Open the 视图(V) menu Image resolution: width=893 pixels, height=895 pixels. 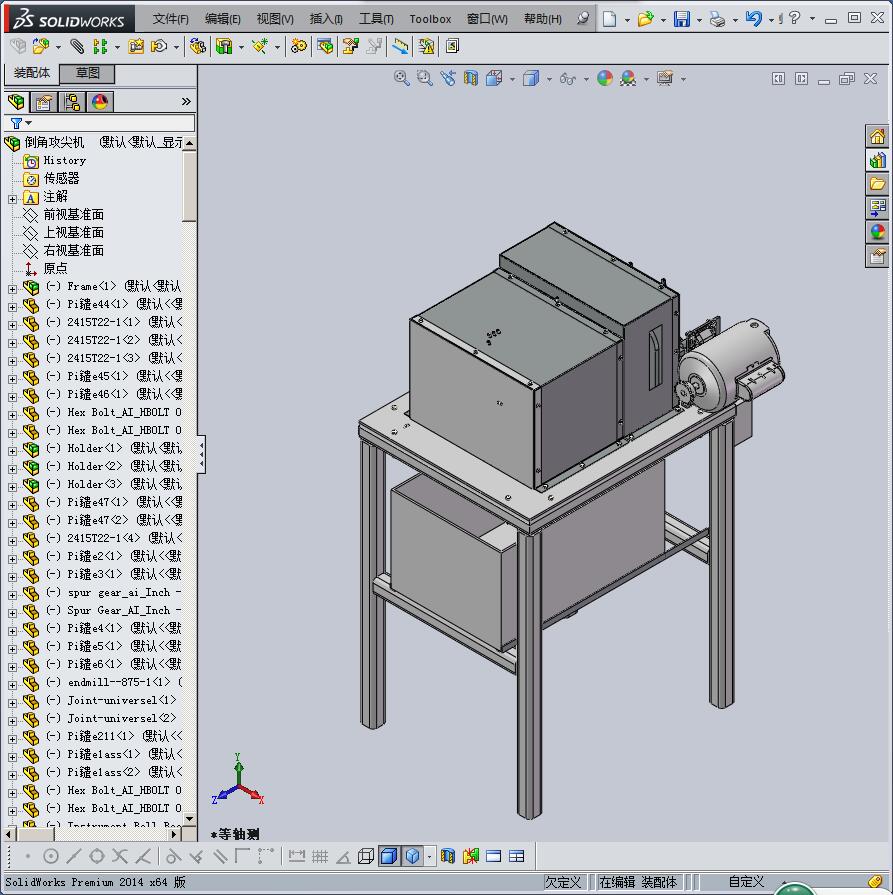pyautogui.click(x=275, y=19)
